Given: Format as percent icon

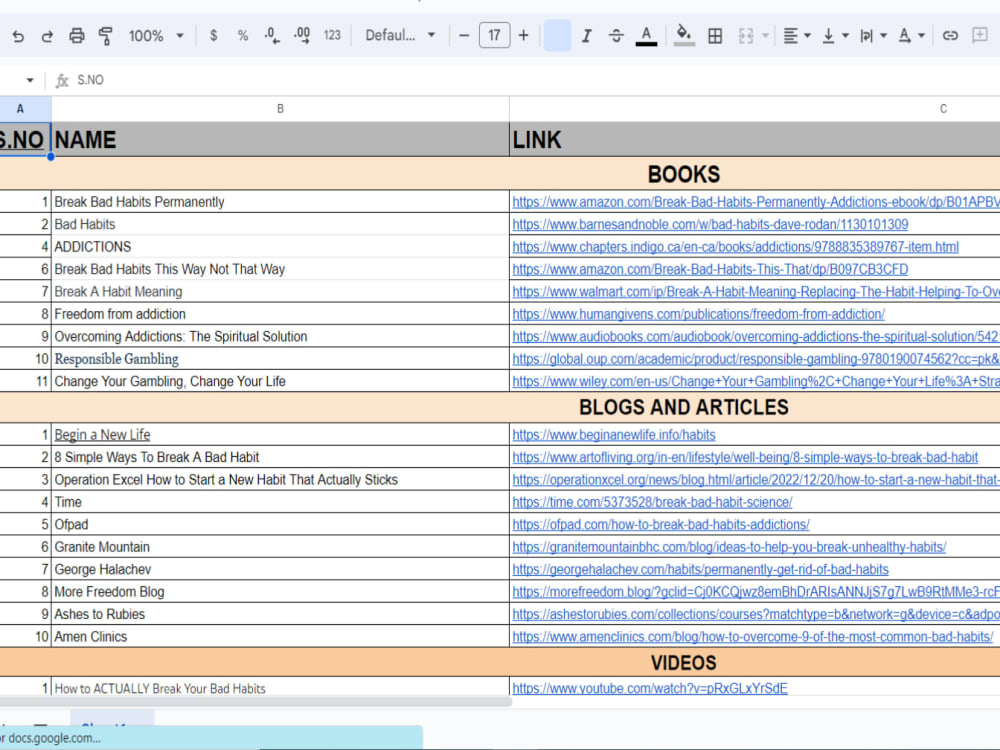Looking at the screenshot, I should (x=242, y=36).
